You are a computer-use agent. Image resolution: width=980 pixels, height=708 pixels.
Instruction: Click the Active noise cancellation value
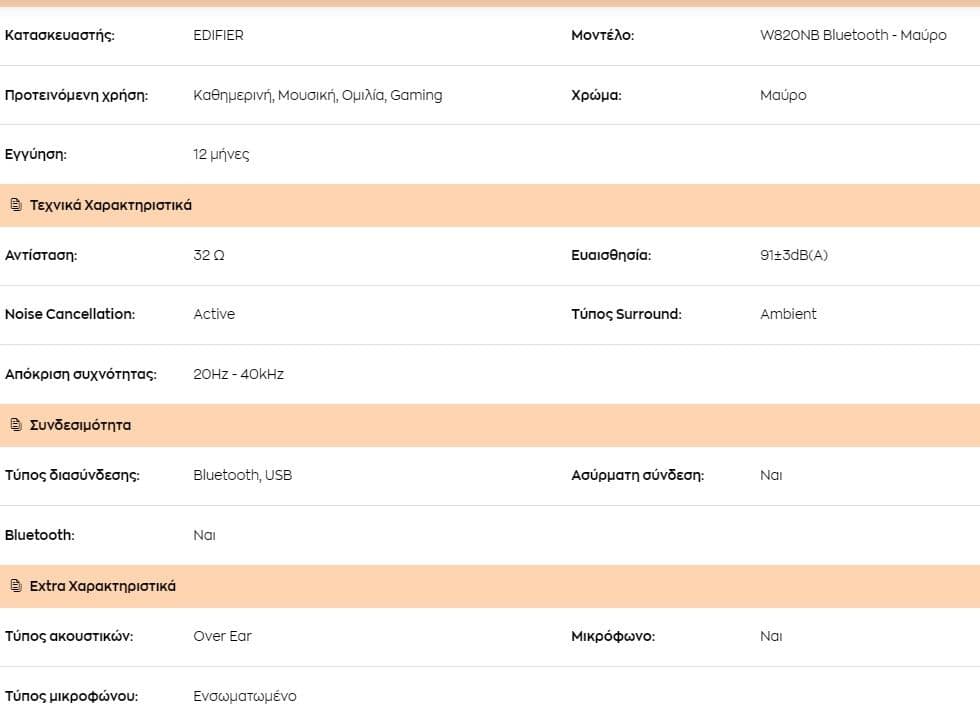pyautogui.click(x=214, y=314)
